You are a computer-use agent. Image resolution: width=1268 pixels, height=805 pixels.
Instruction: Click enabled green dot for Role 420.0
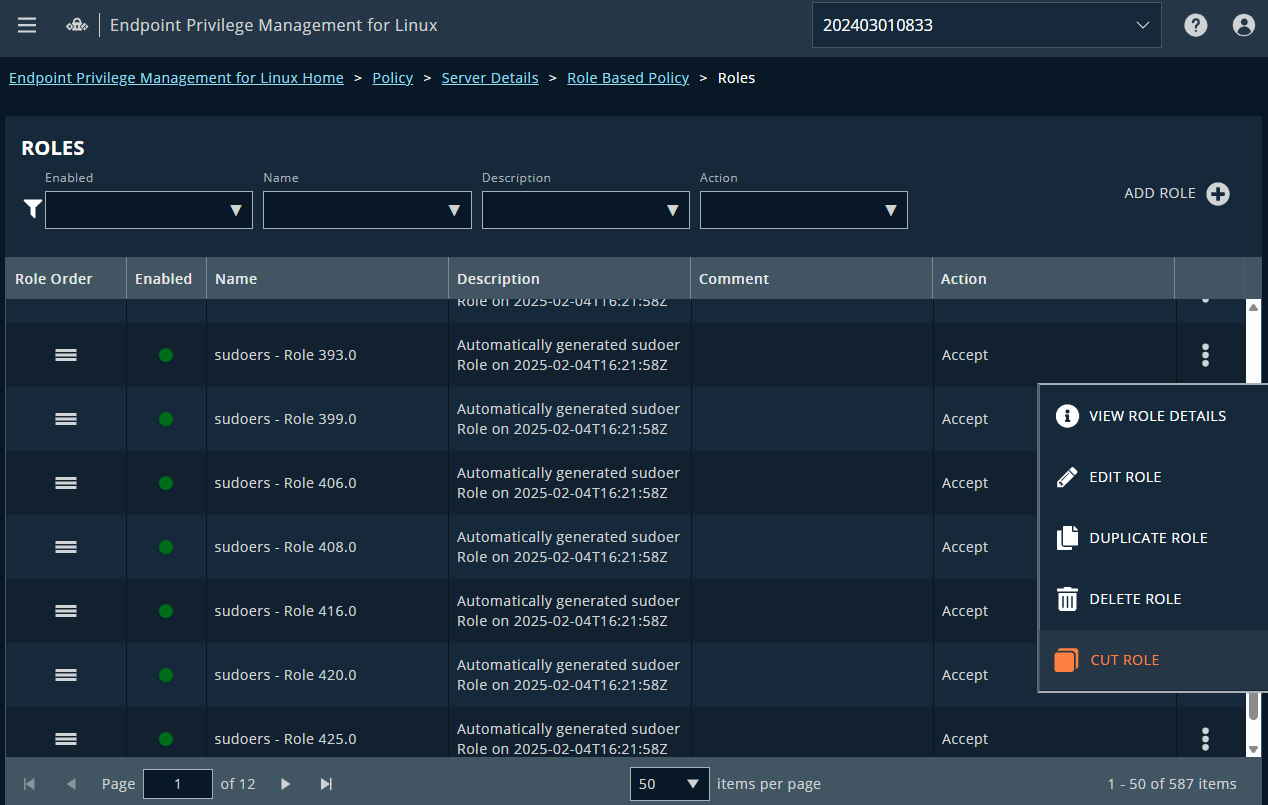(x=166, y=675)
